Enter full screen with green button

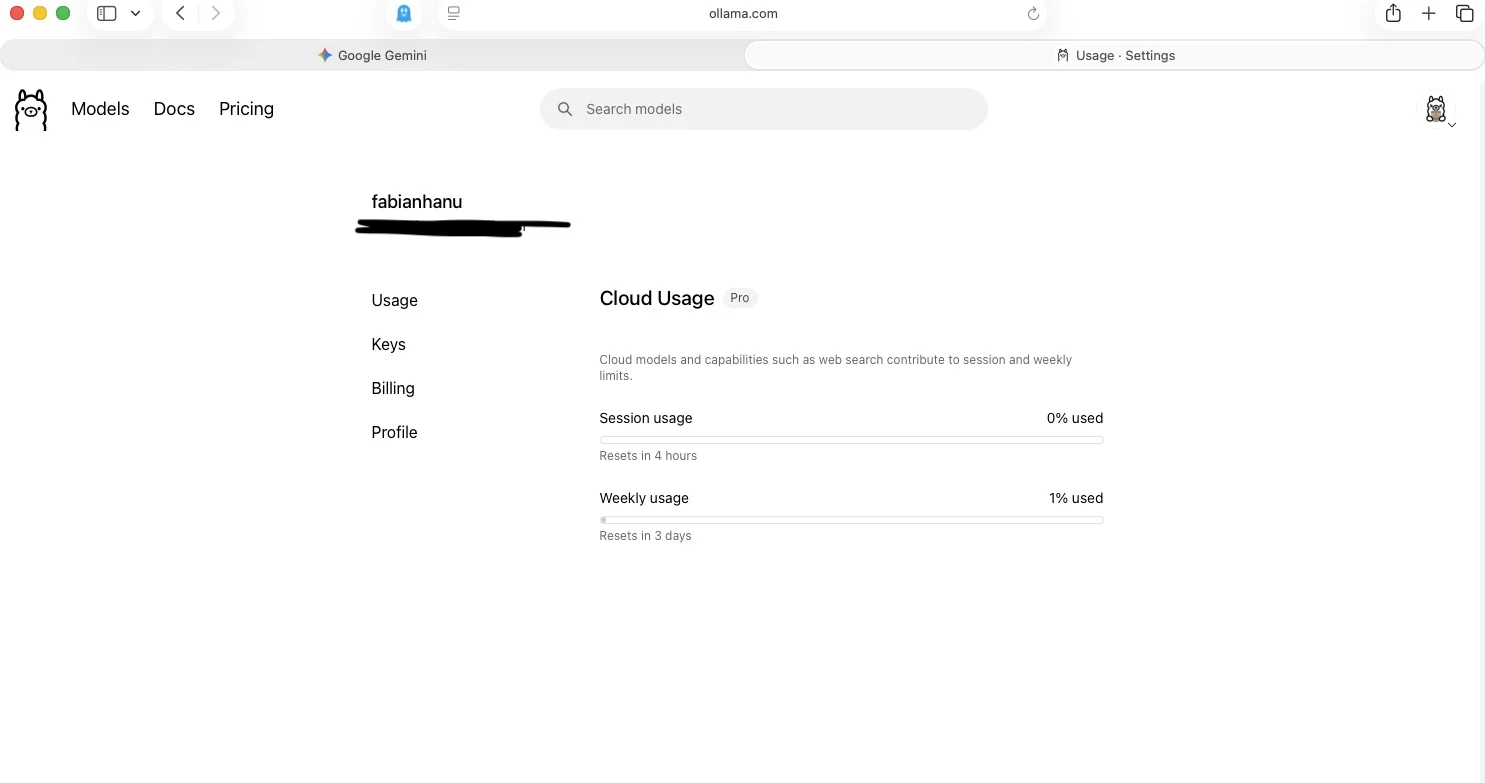click(63, 13)
